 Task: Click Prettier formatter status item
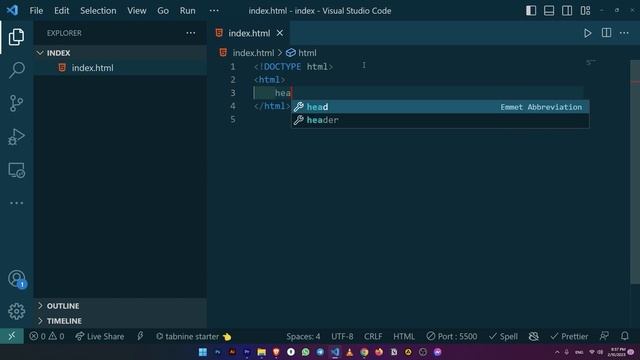point(569,336)
